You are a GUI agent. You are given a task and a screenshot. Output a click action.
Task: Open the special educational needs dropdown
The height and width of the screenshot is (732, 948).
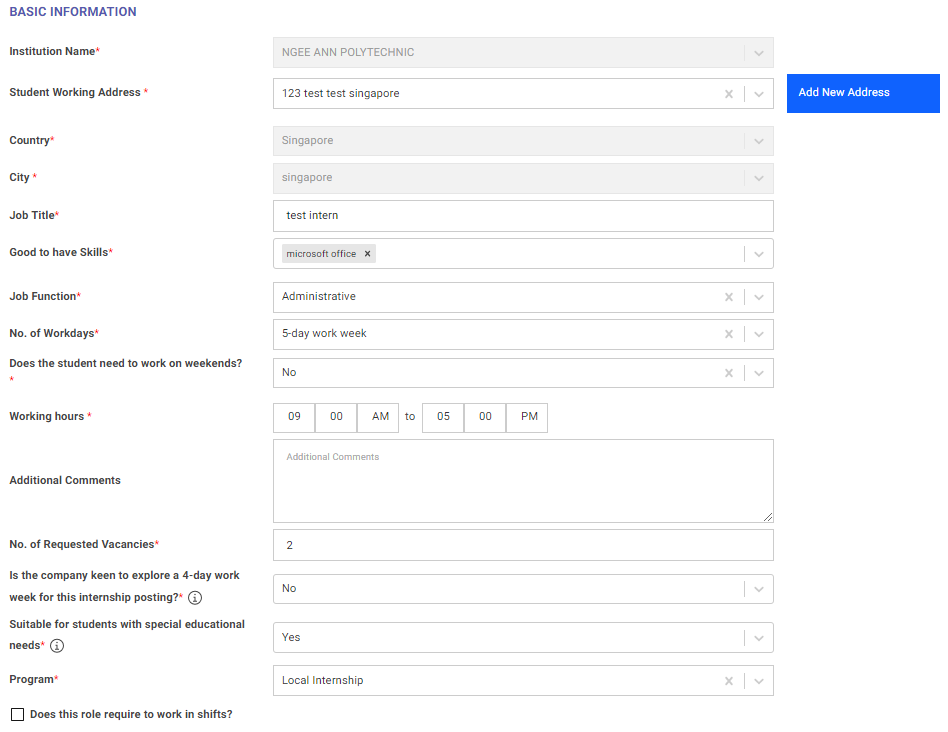pos(757,637)
